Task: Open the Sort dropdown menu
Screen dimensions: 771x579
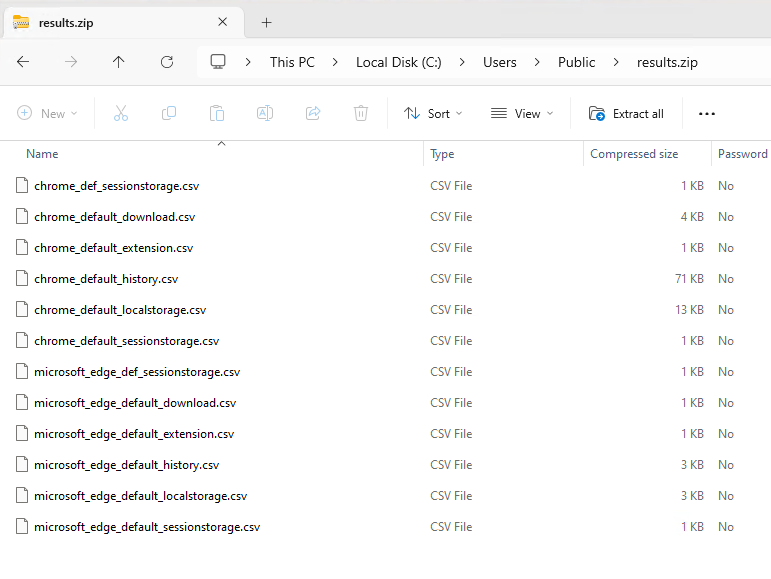Action: [x=433, y=114]
